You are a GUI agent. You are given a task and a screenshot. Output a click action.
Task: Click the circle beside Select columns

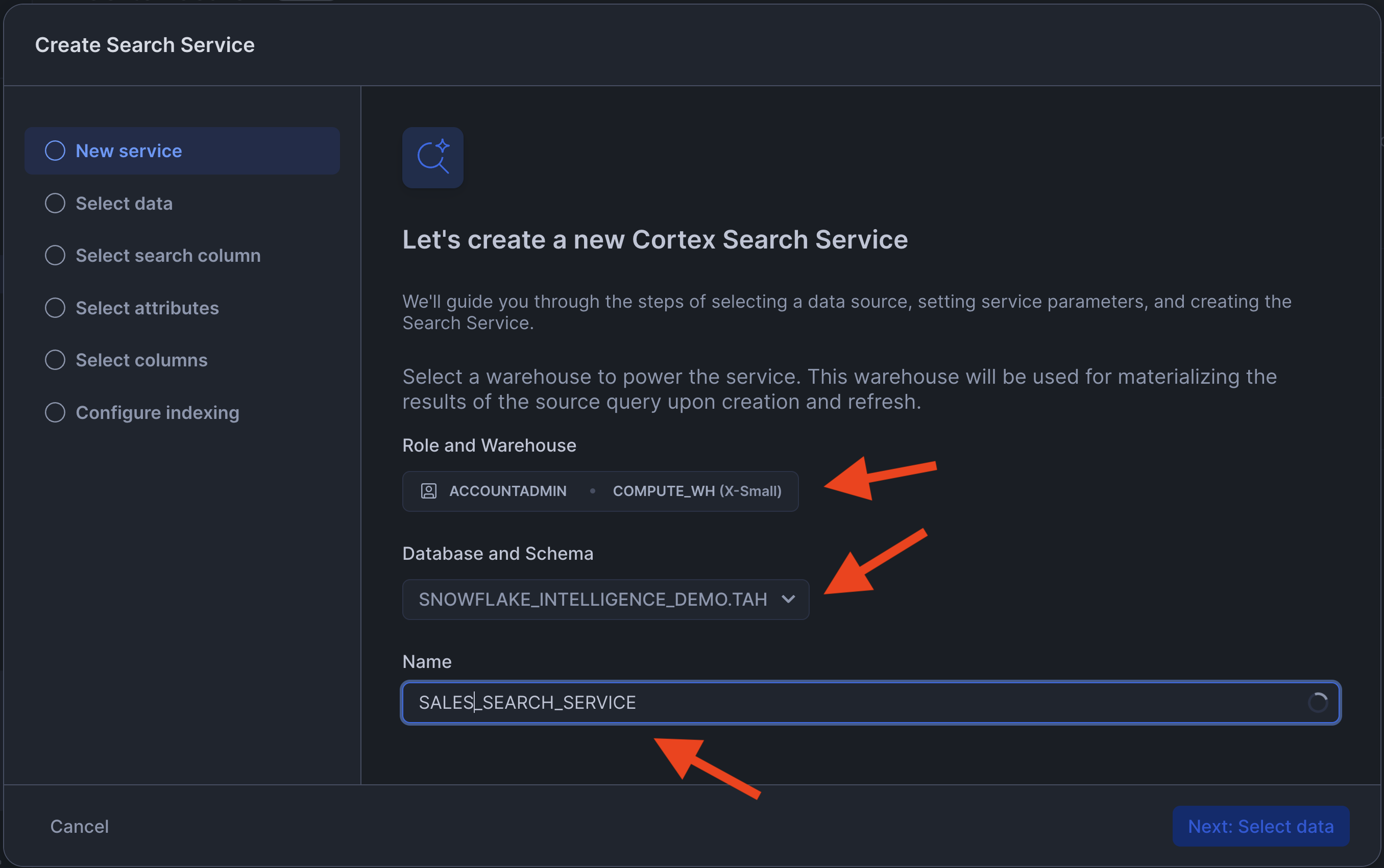[55, 360]
